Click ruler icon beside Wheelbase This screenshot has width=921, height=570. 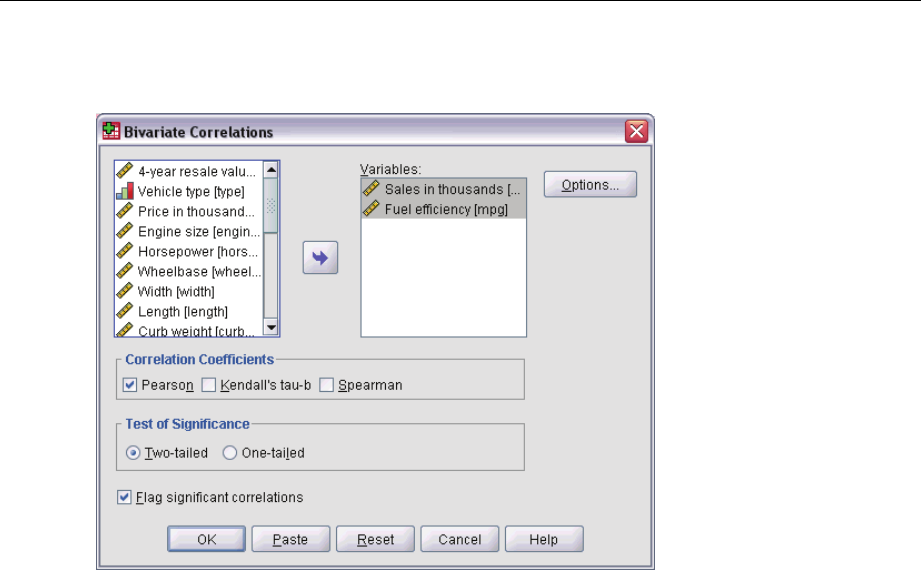(125, 271)
